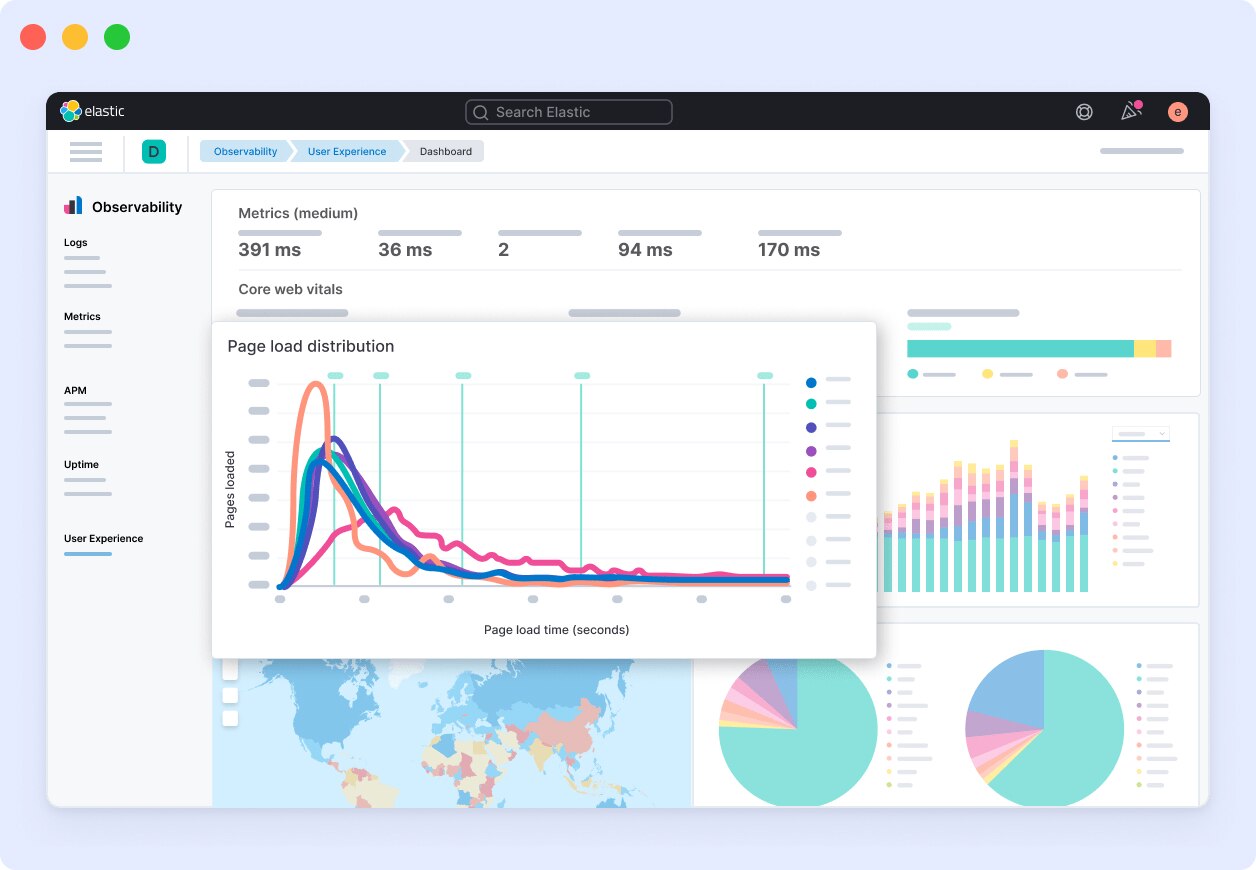Select the dark blue legend dot in Page load distribution
The width and height of the screenshot is (1256, 870).
click(x=811, y=382)
